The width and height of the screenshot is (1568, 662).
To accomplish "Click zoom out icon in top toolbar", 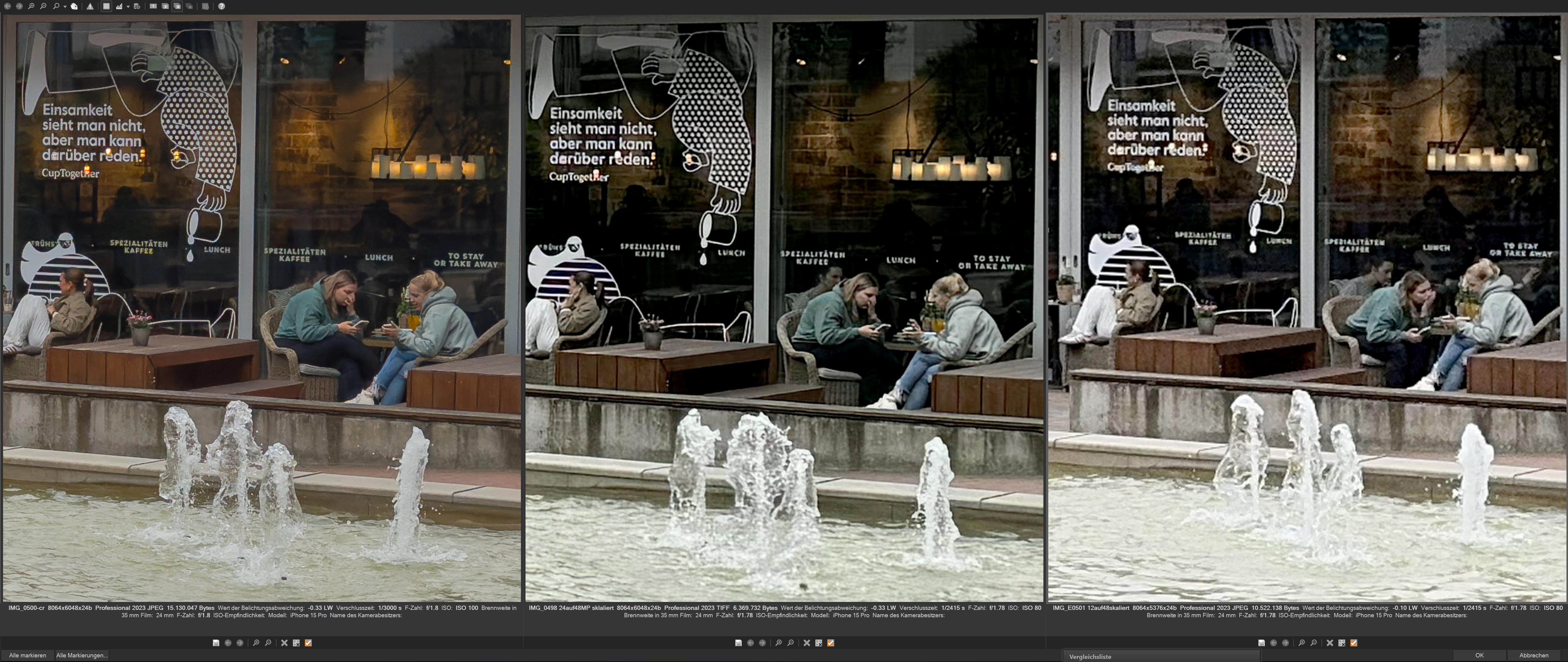I will click(x=43, y=6).
